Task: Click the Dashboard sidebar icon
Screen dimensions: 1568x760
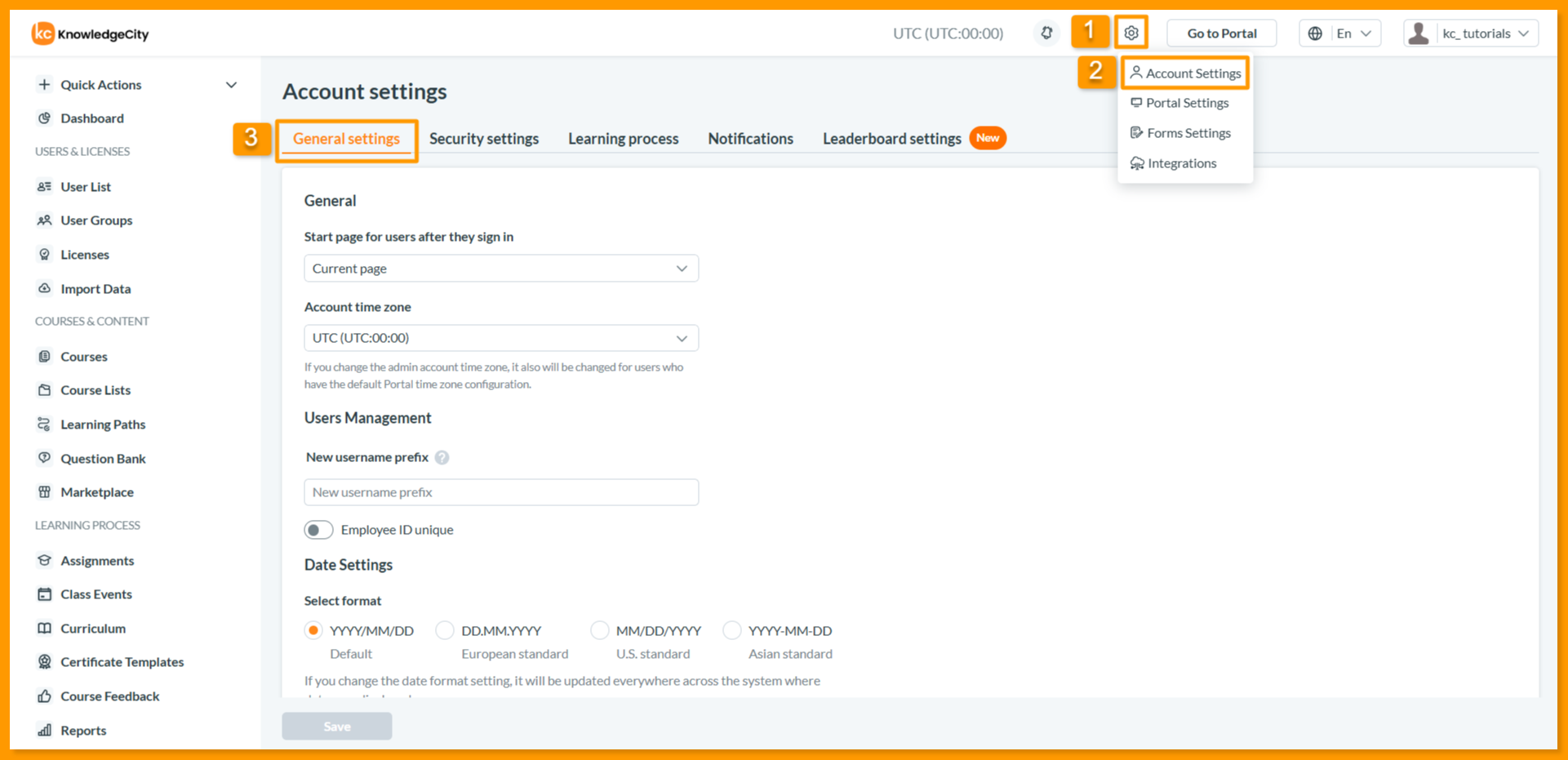Action: pos(45,118)
